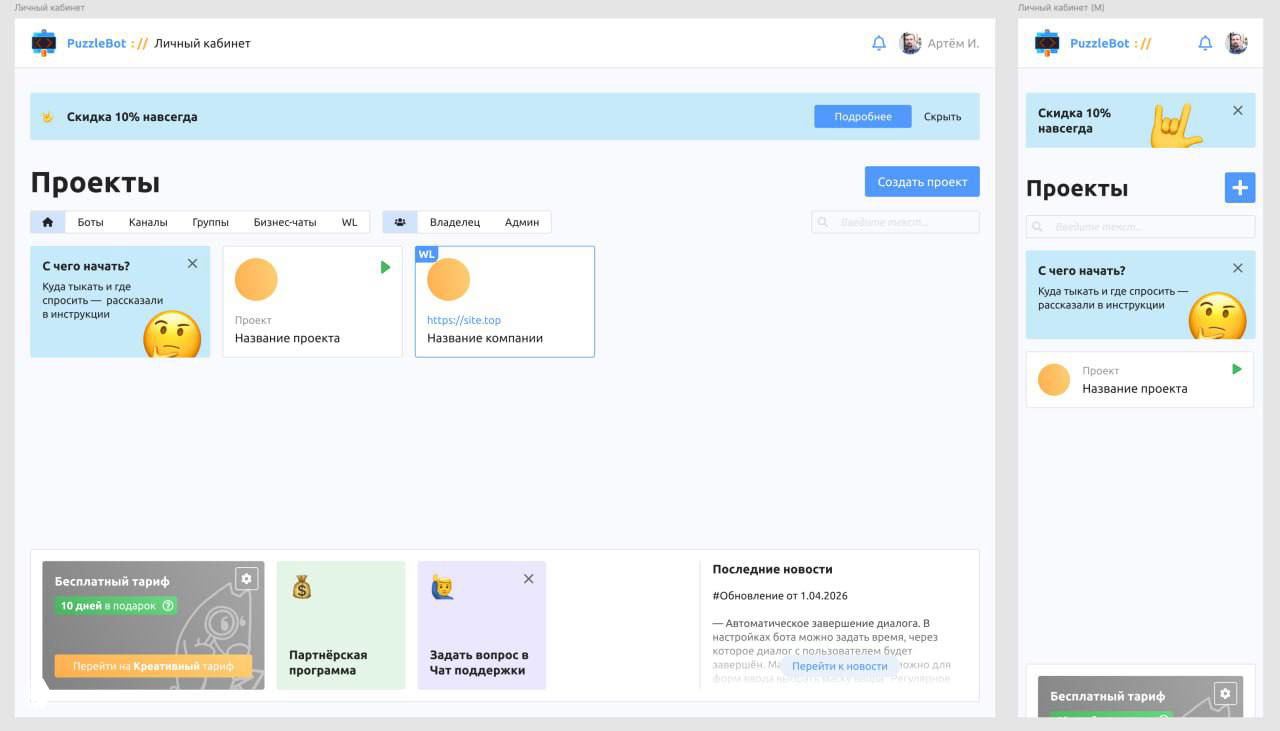Open profile via the Артём И. avatar
The width and height of the screenshot is (1280, 731).
pyautogui.click(x=910, y=43)
